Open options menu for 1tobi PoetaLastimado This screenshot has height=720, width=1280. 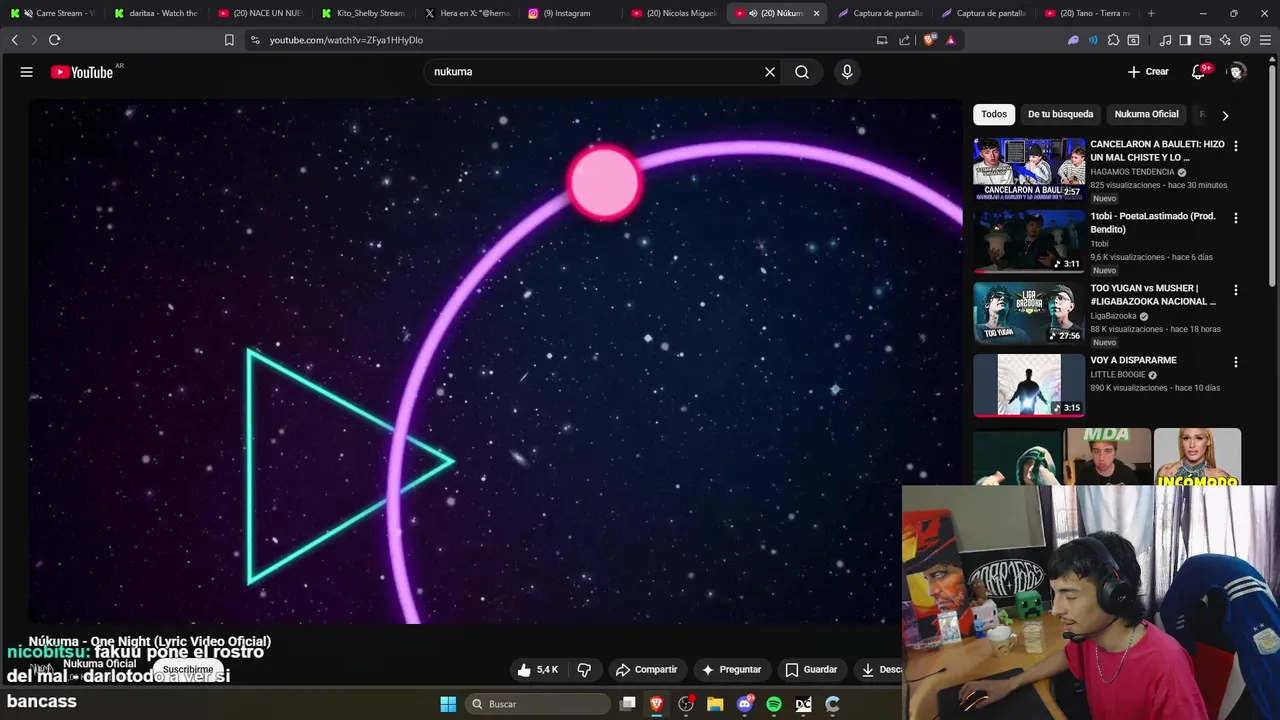[1236, 218]
